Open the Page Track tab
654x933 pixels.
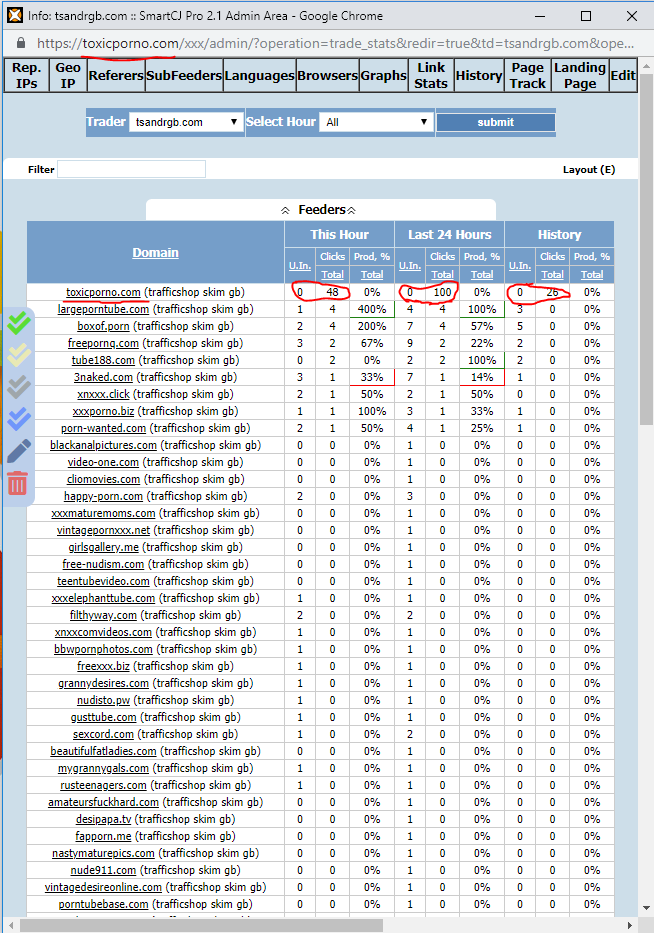coord(527,76)
